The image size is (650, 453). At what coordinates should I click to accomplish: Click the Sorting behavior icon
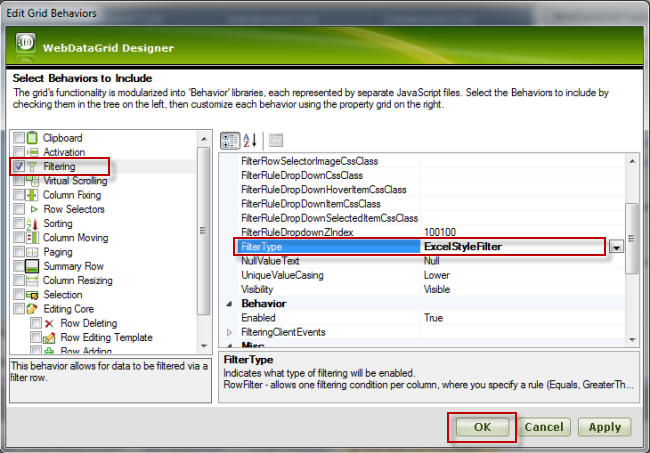[x=33, y=224]
